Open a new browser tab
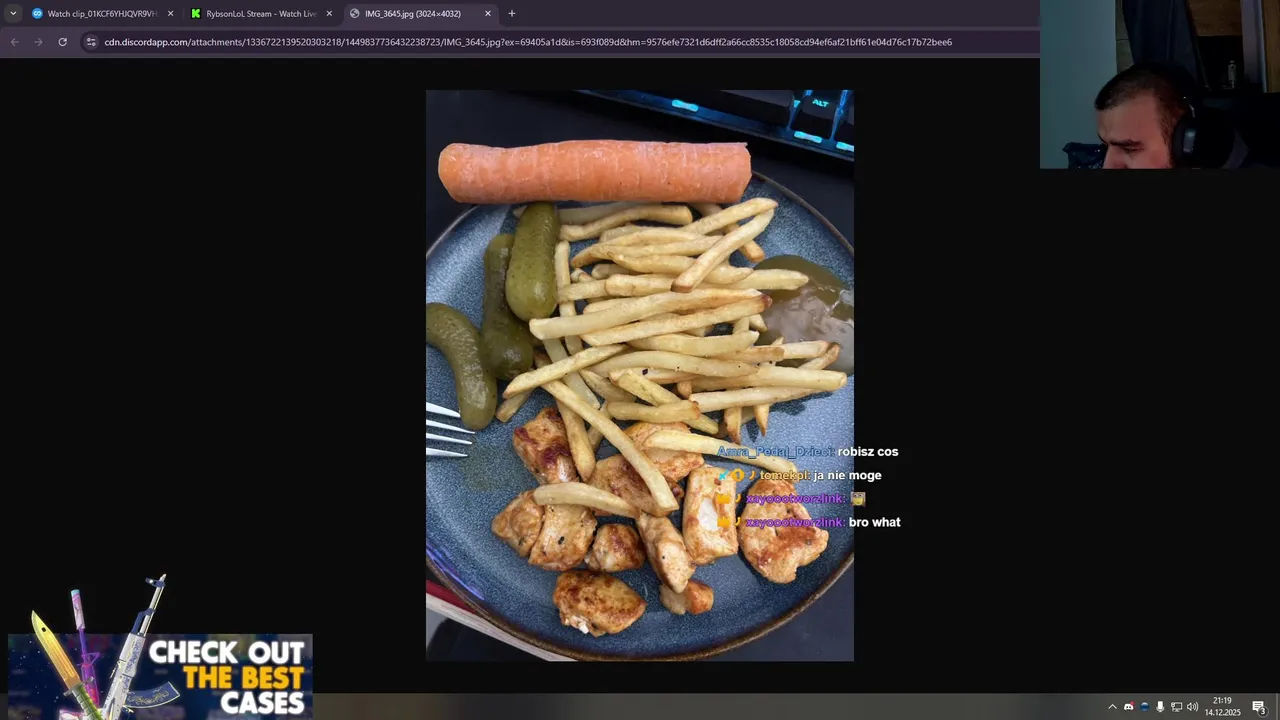 512,13
